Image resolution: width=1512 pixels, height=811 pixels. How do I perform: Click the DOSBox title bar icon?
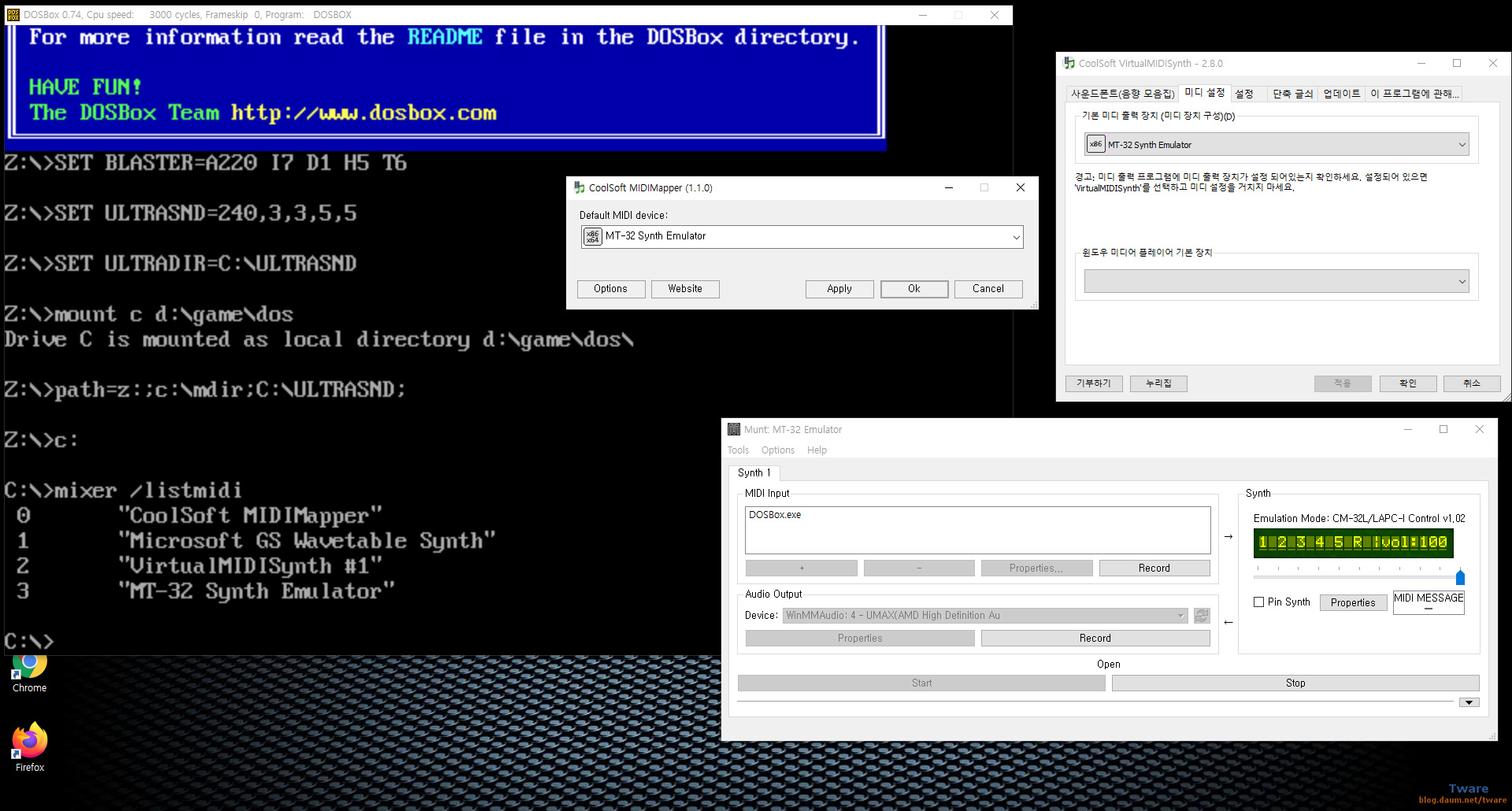point(13,14)
